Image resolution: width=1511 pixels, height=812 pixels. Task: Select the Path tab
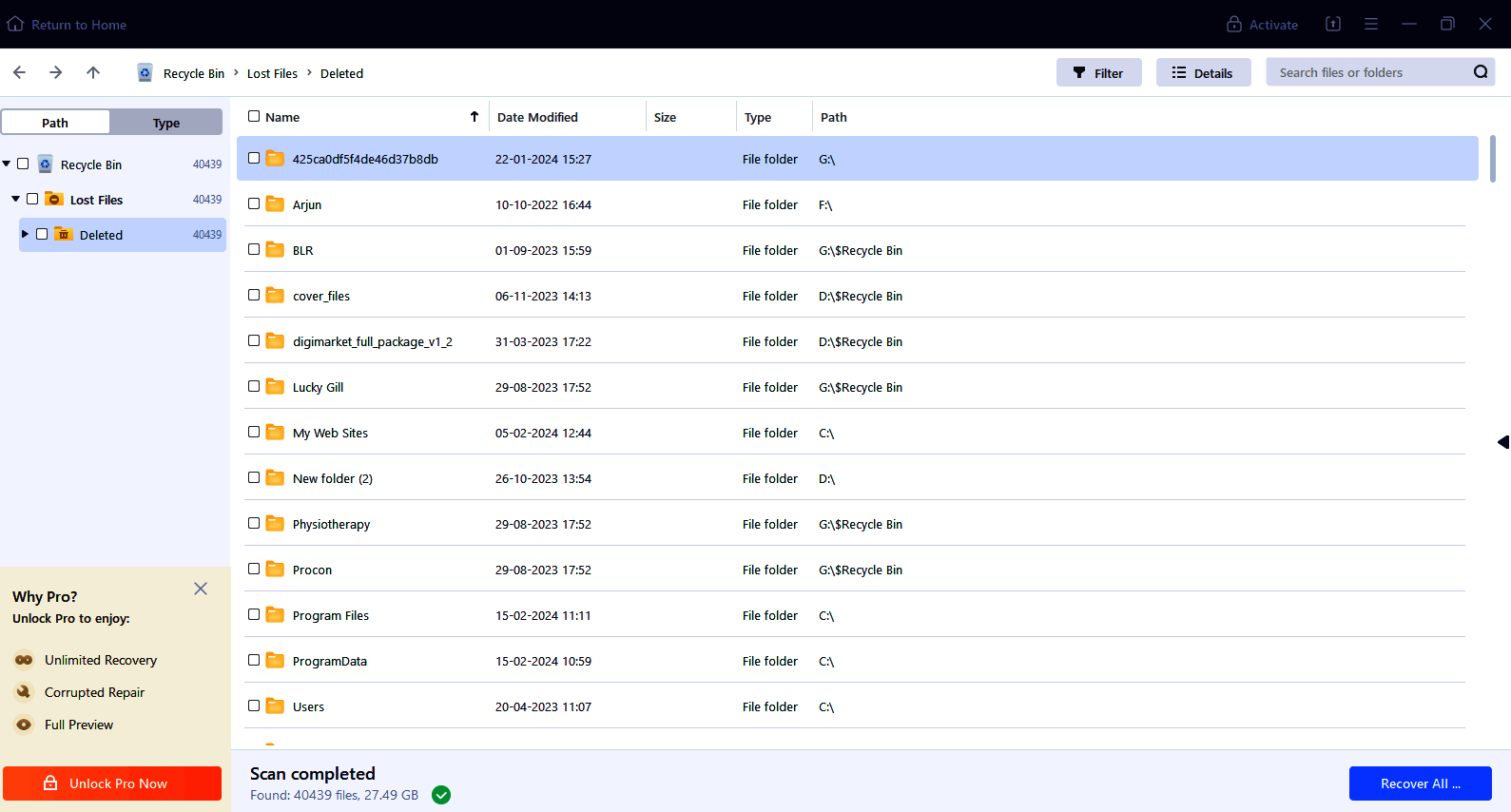(x=55, y=123)
